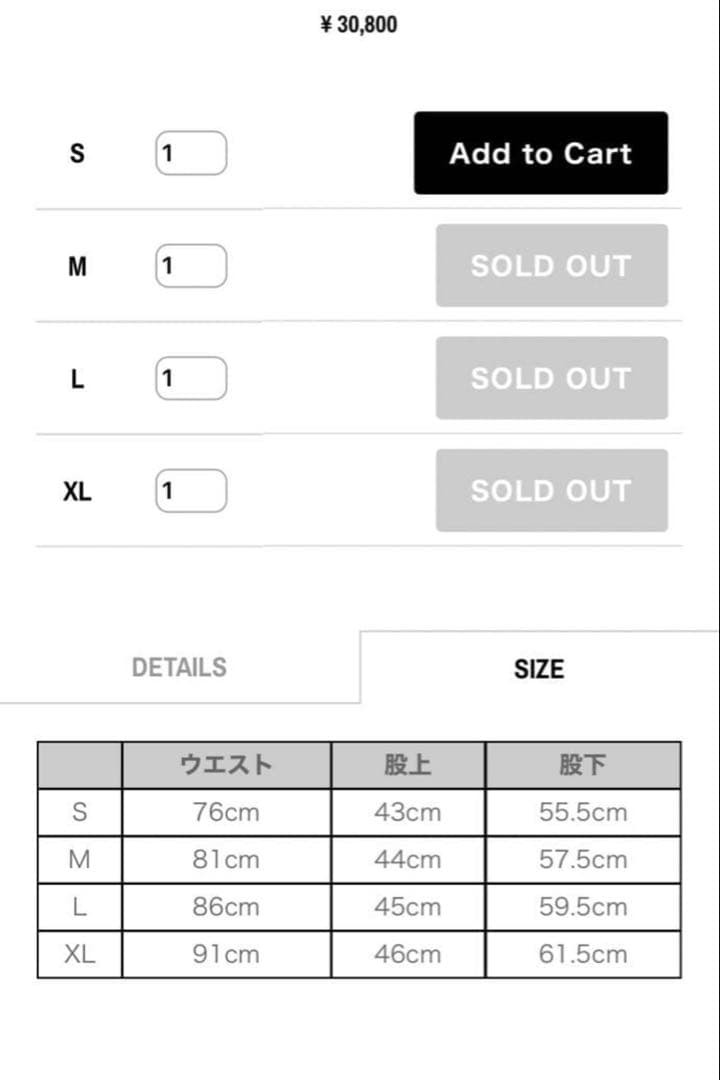Screen dimensions: 720x1080
Task: Click the 股上 column header
Action: pos(407,765)
